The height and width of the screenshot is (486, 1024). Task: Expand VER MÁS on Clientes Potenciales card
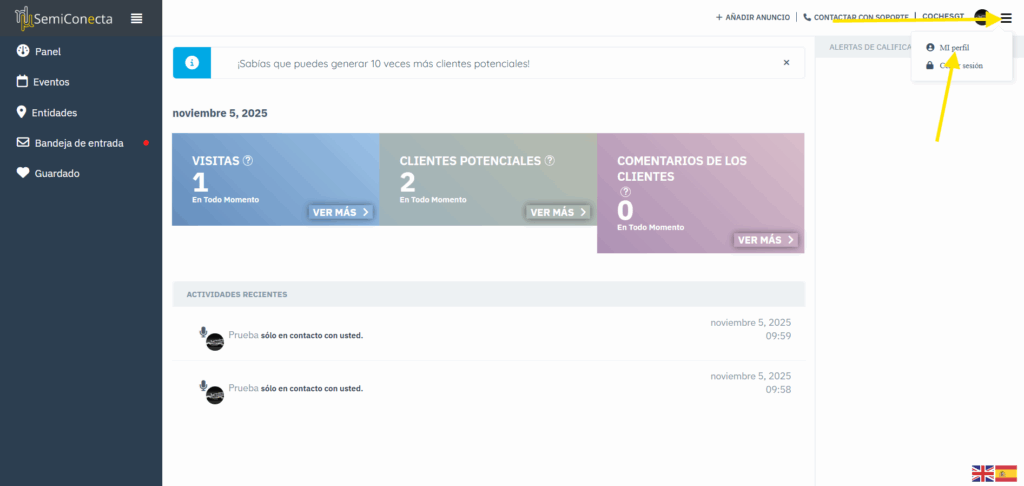click(x=557, y=212)
